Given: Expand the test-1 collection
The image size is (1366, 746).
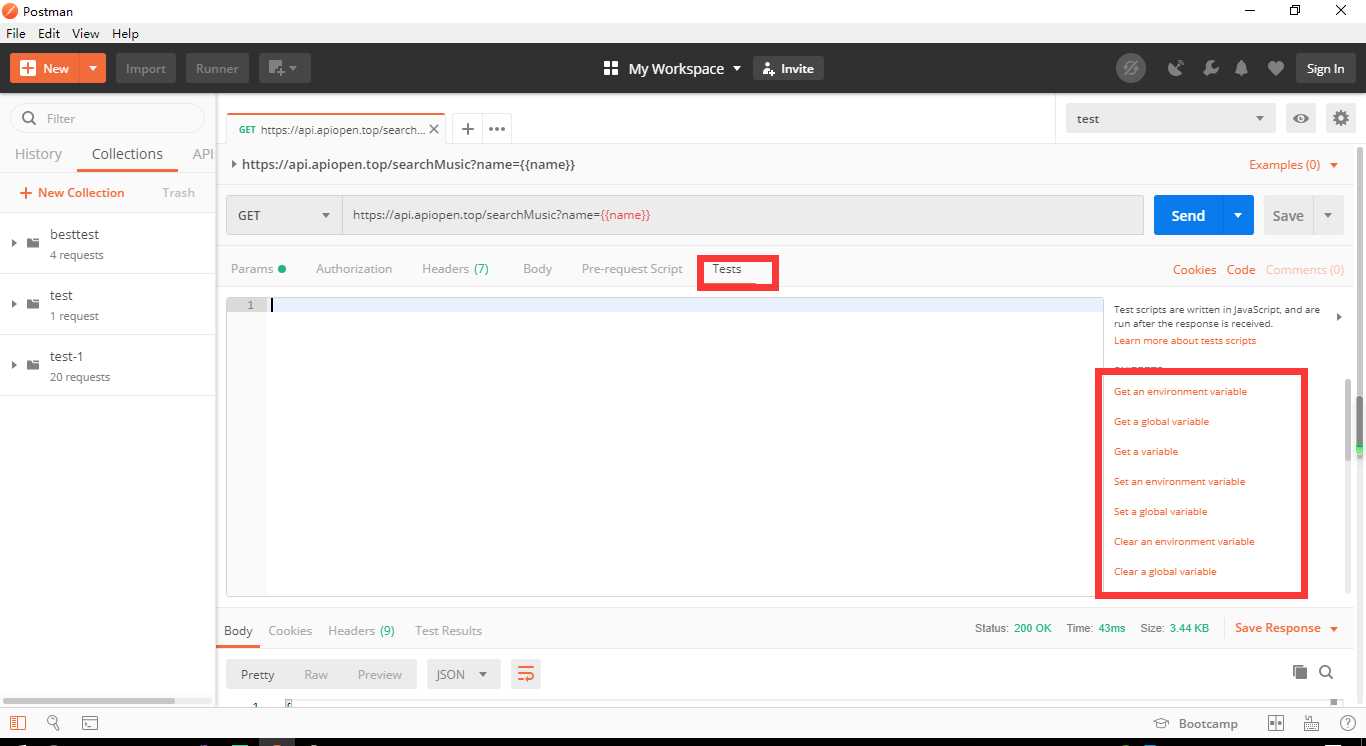Looking at the screenshot, I should click(x=14, y=365).
